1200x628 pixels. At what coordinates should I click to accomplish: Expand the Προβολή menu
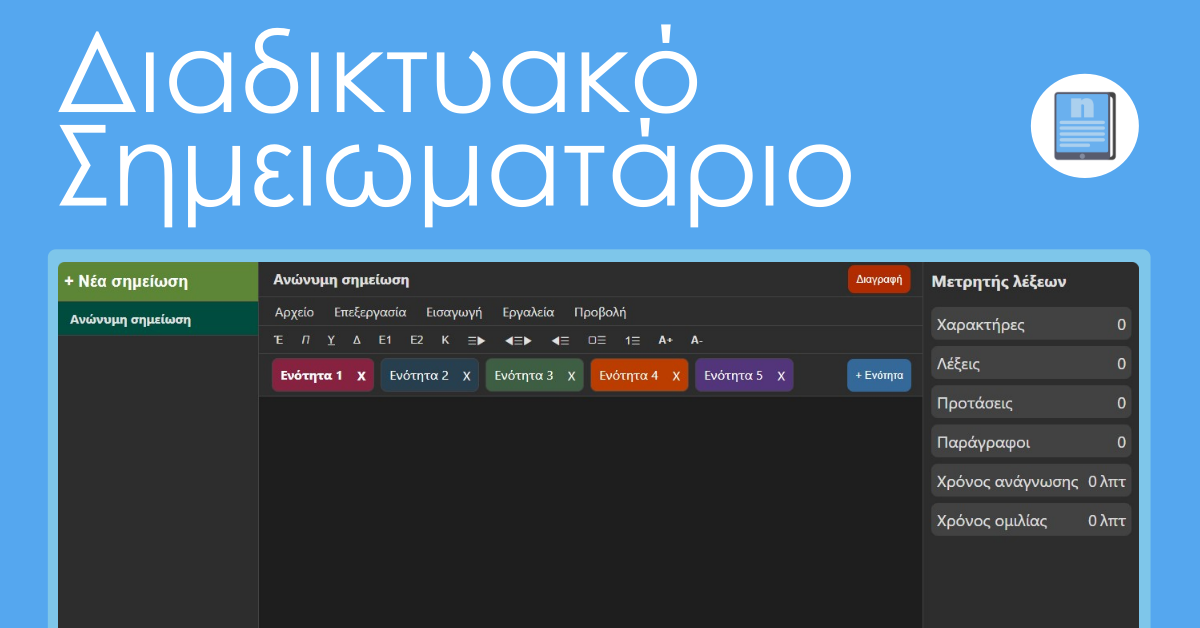click(x=600, y=312)
